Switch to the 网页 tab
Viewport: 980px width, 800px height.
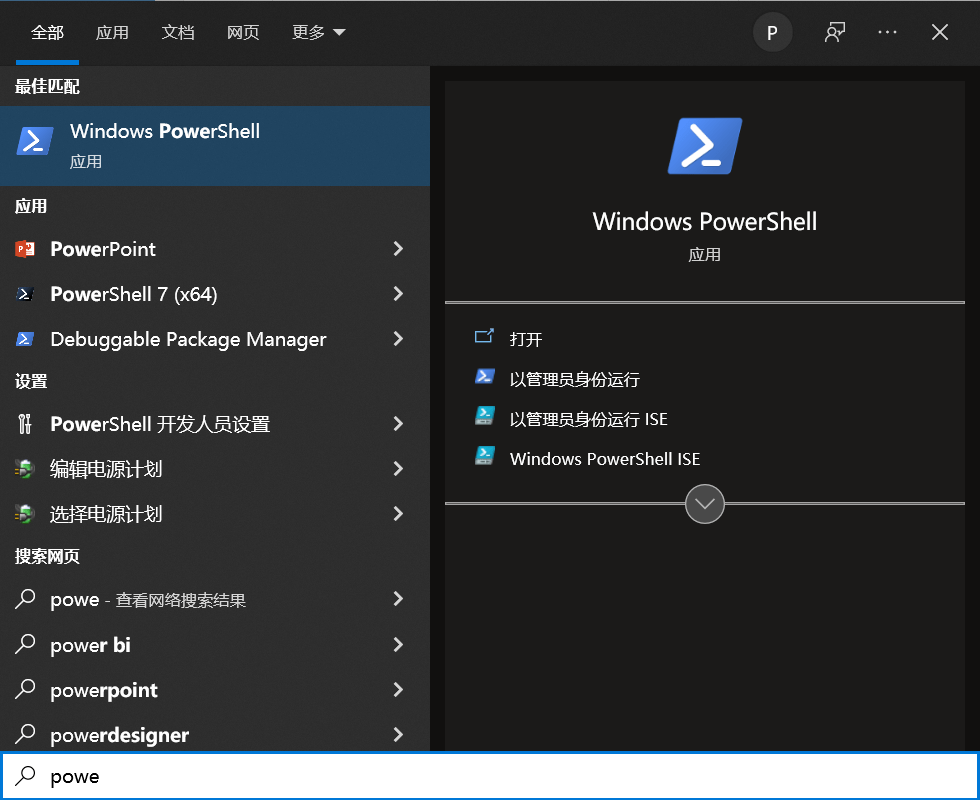pos(243,32)
